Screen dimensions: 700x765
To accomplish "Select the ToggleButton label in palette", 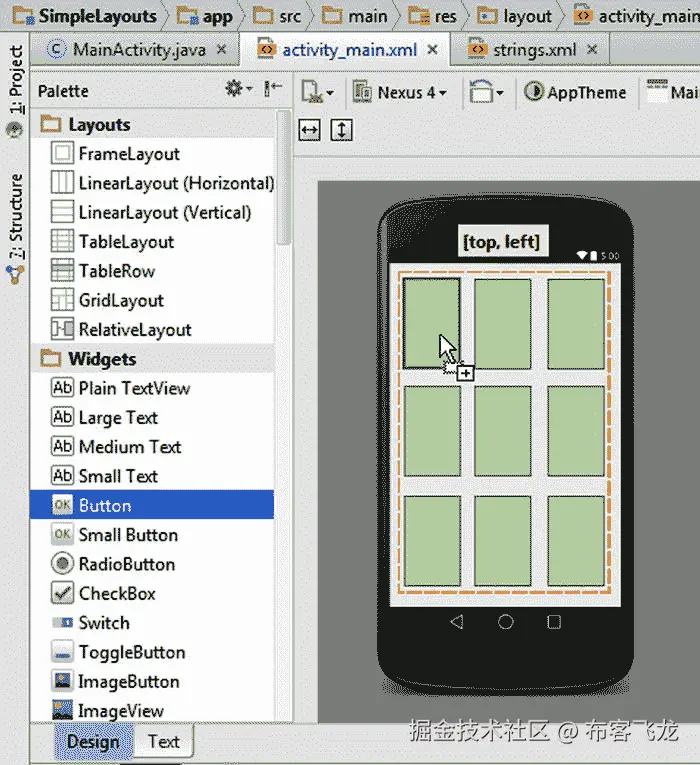I will pos(132,652).
